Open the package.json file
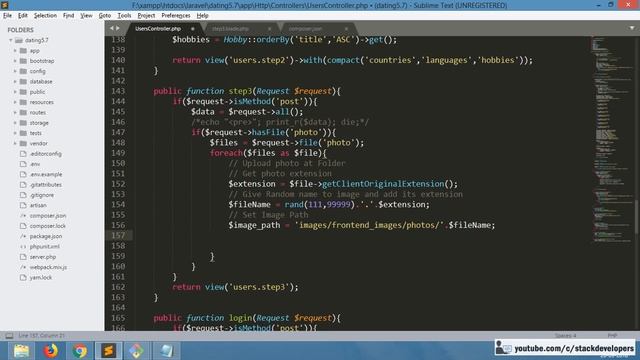 [46, 236]
